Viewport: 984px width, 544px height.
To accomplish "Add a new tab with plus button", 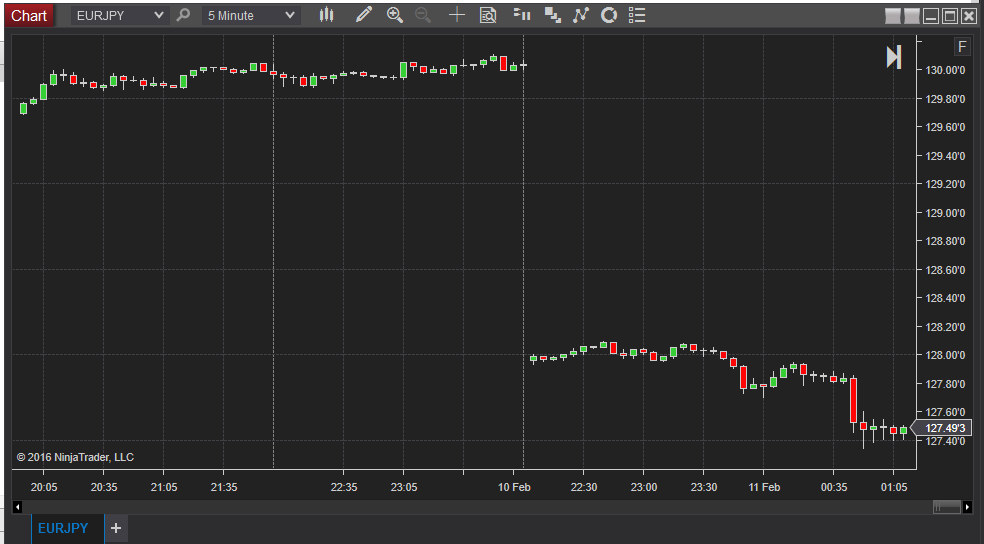I will click(x=116, y=528).
